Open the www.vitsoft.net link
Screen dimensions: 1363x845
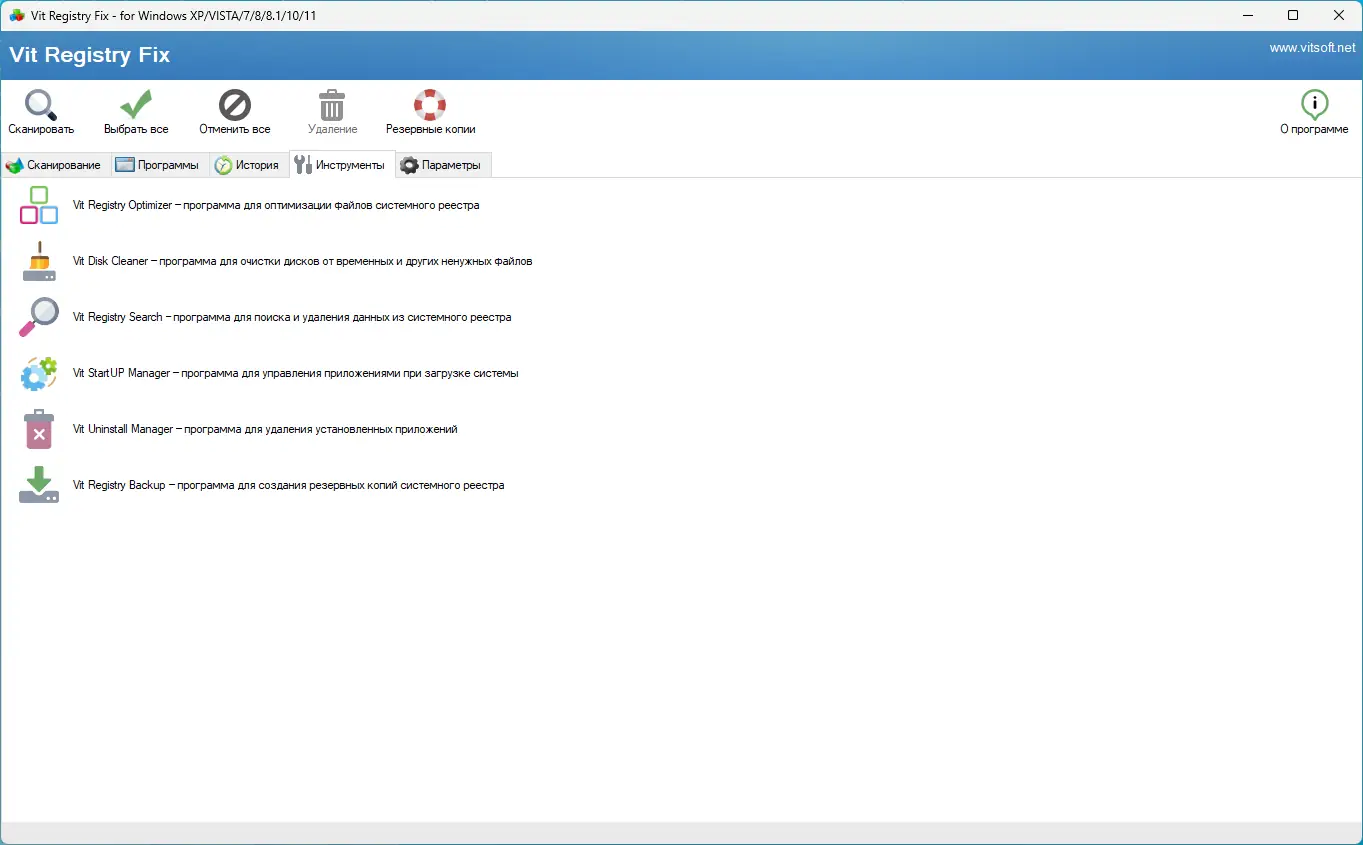1312,48
